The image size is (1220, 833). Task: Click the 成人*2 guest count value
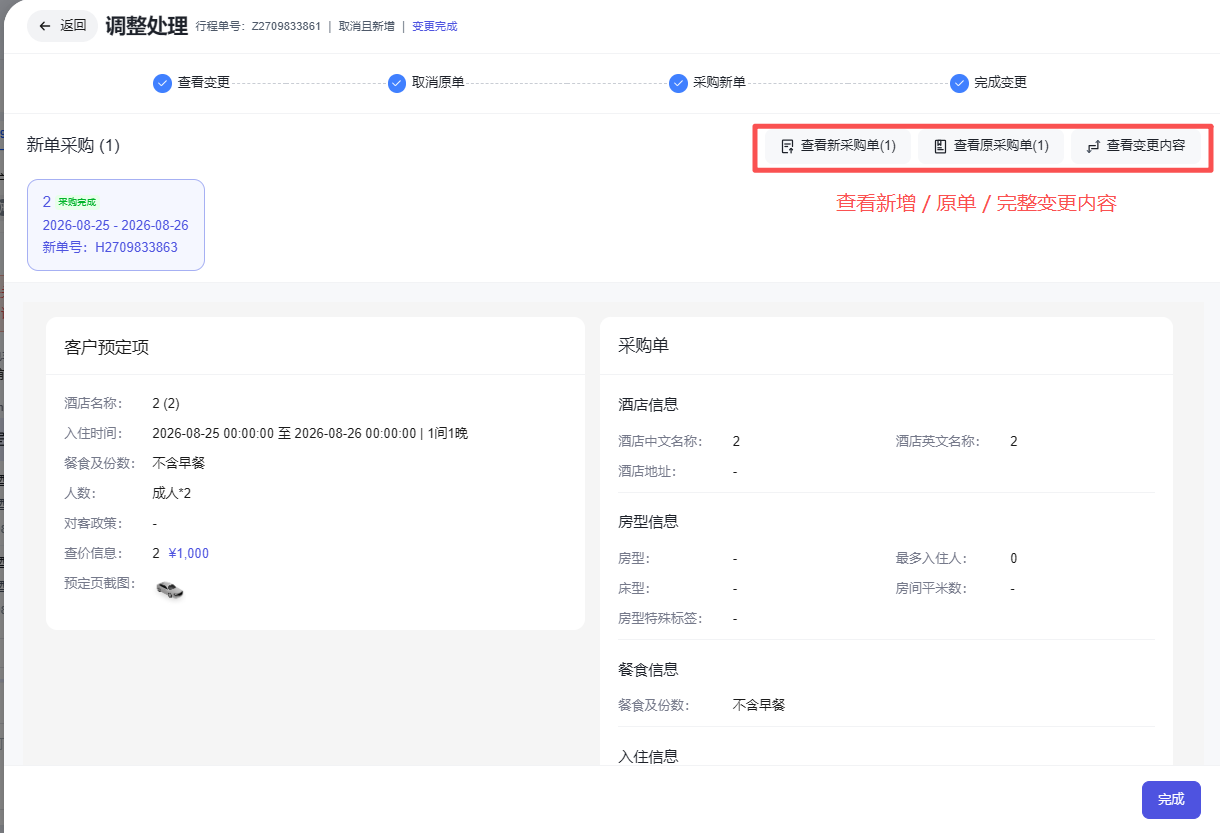coord(172,494)
